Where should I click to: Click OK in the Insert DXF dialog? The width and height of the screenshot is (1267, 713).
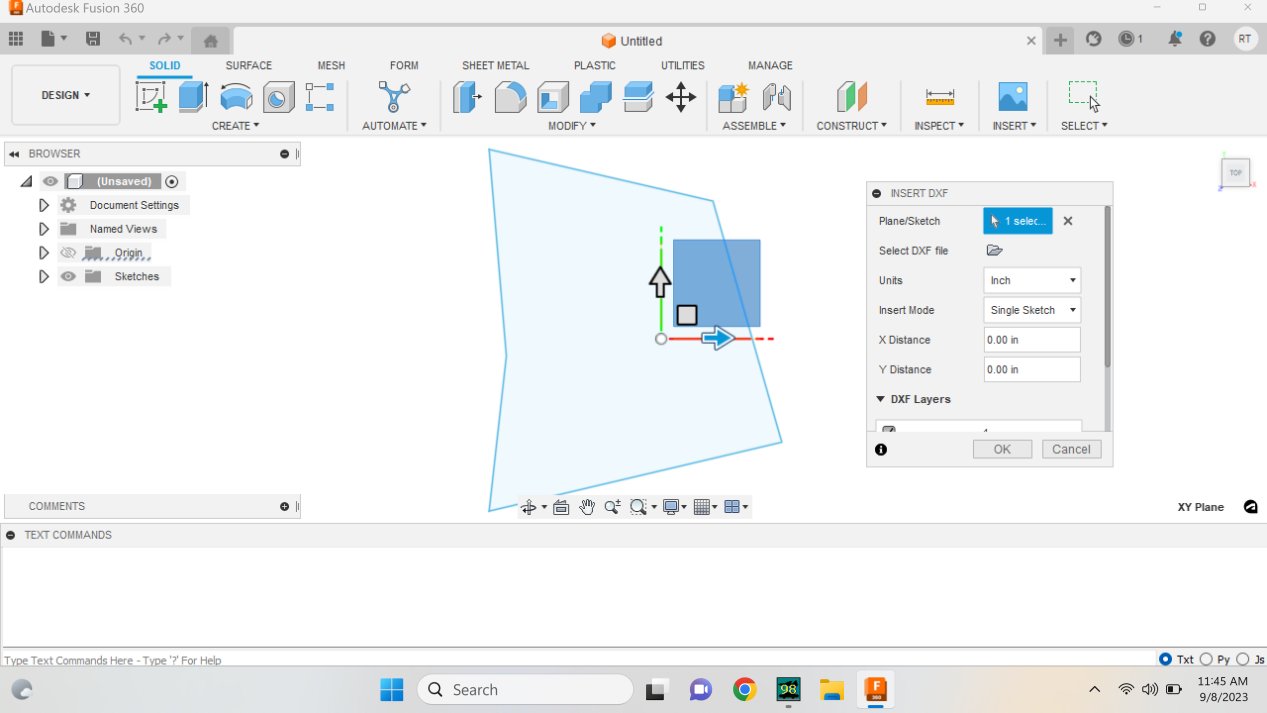1001,449
